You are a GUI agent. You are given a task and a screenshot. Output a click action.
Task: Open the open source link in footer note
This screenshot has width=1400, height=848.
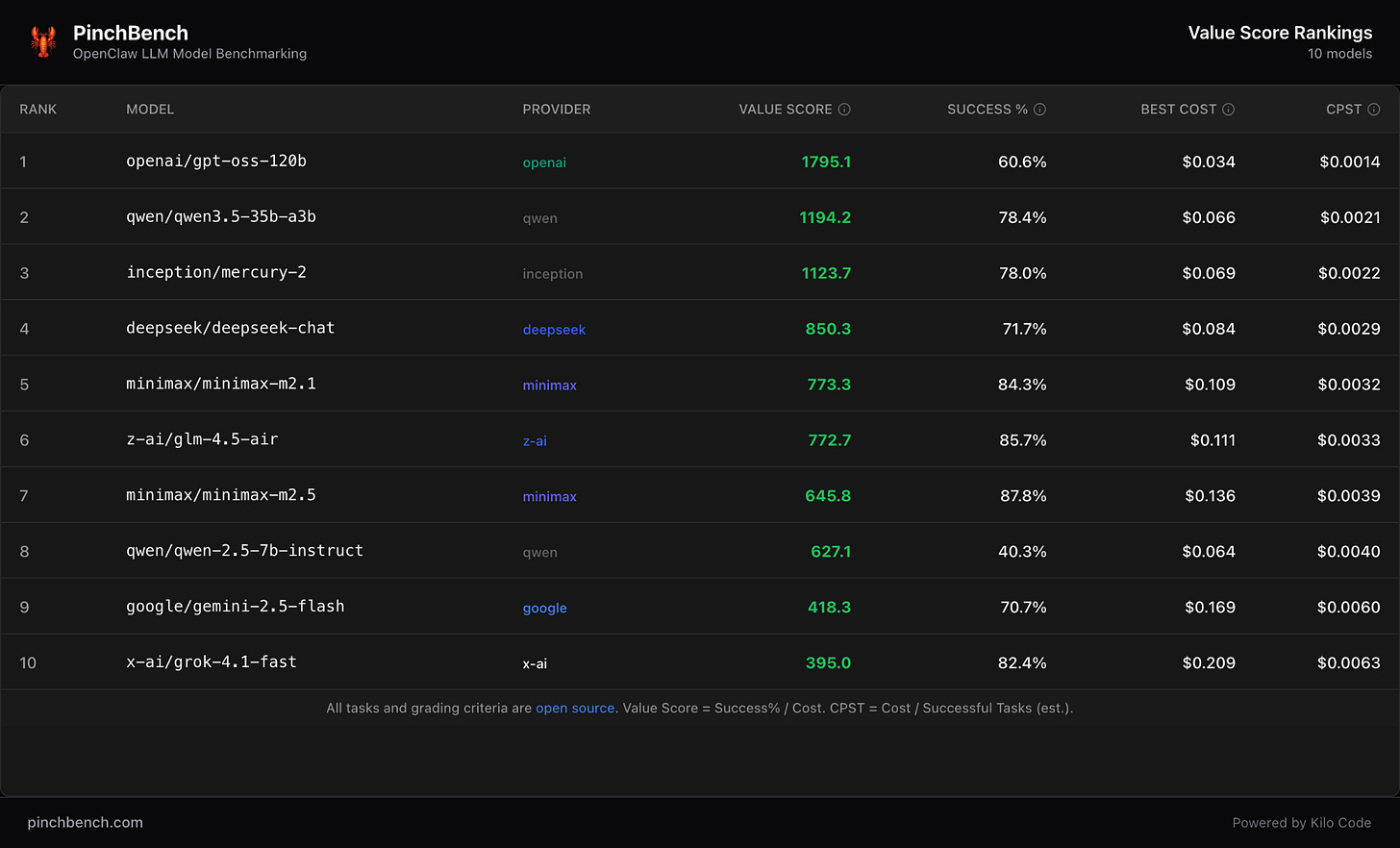pos(575,708)
